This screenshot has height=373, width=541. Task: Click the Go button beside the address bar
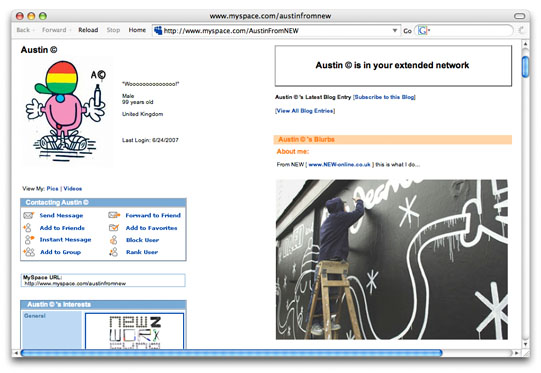407,31
